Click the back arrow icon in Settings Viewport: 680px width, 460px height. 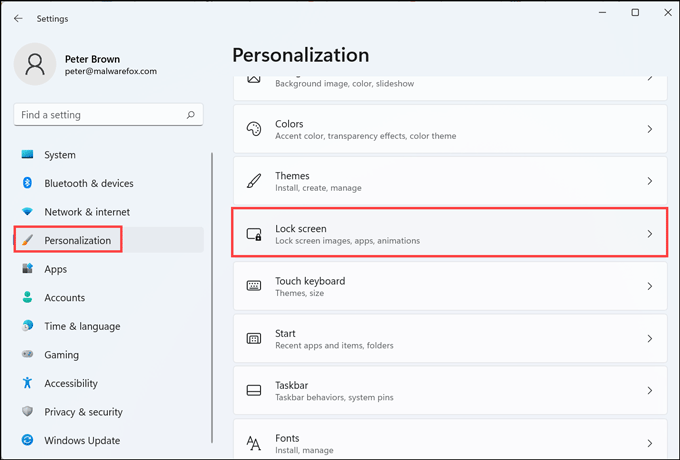(x=18, y=19)
